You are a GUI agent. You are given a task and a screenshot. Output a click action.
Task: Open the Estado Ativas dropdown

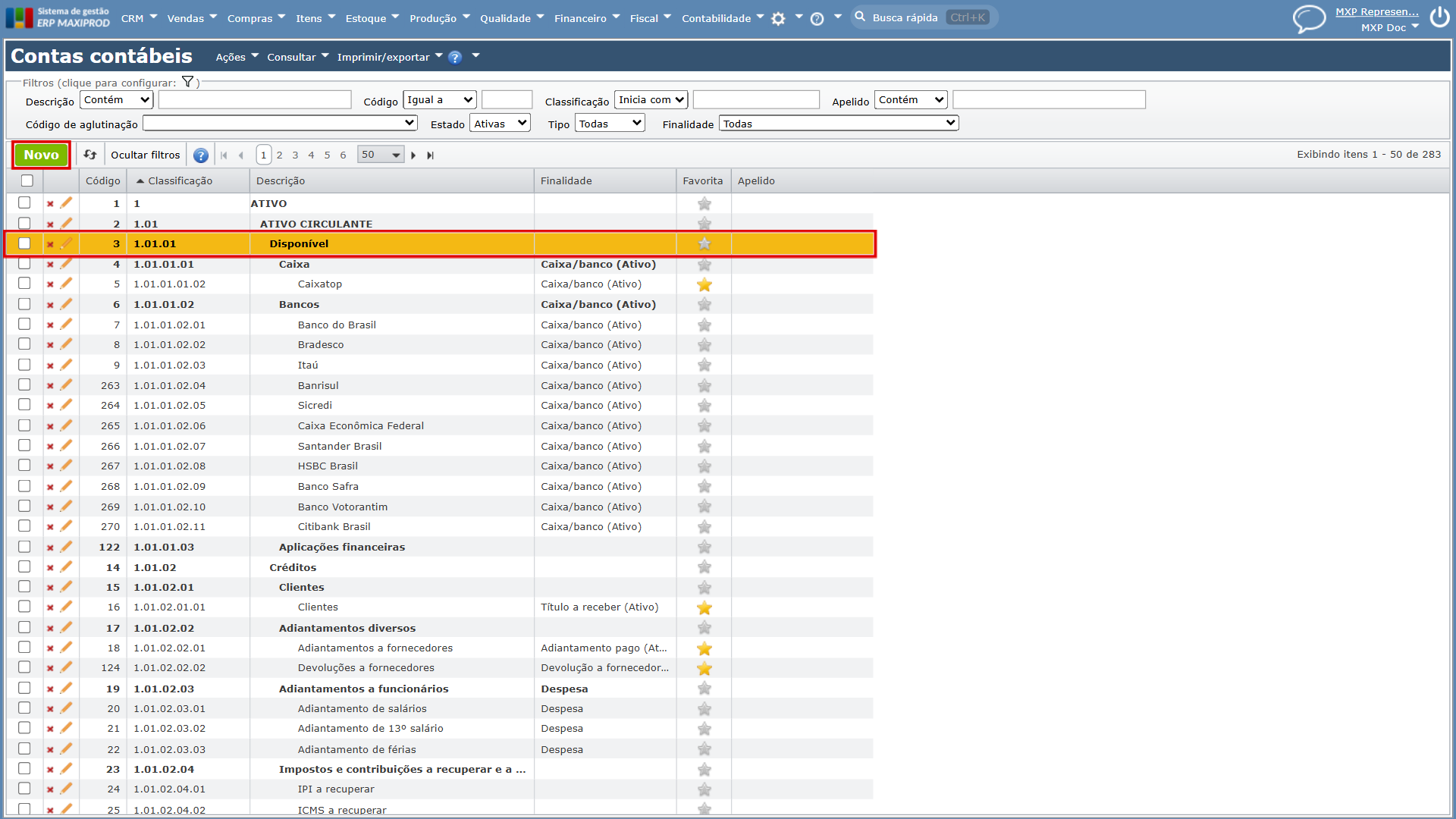click(x=500, y=124)
